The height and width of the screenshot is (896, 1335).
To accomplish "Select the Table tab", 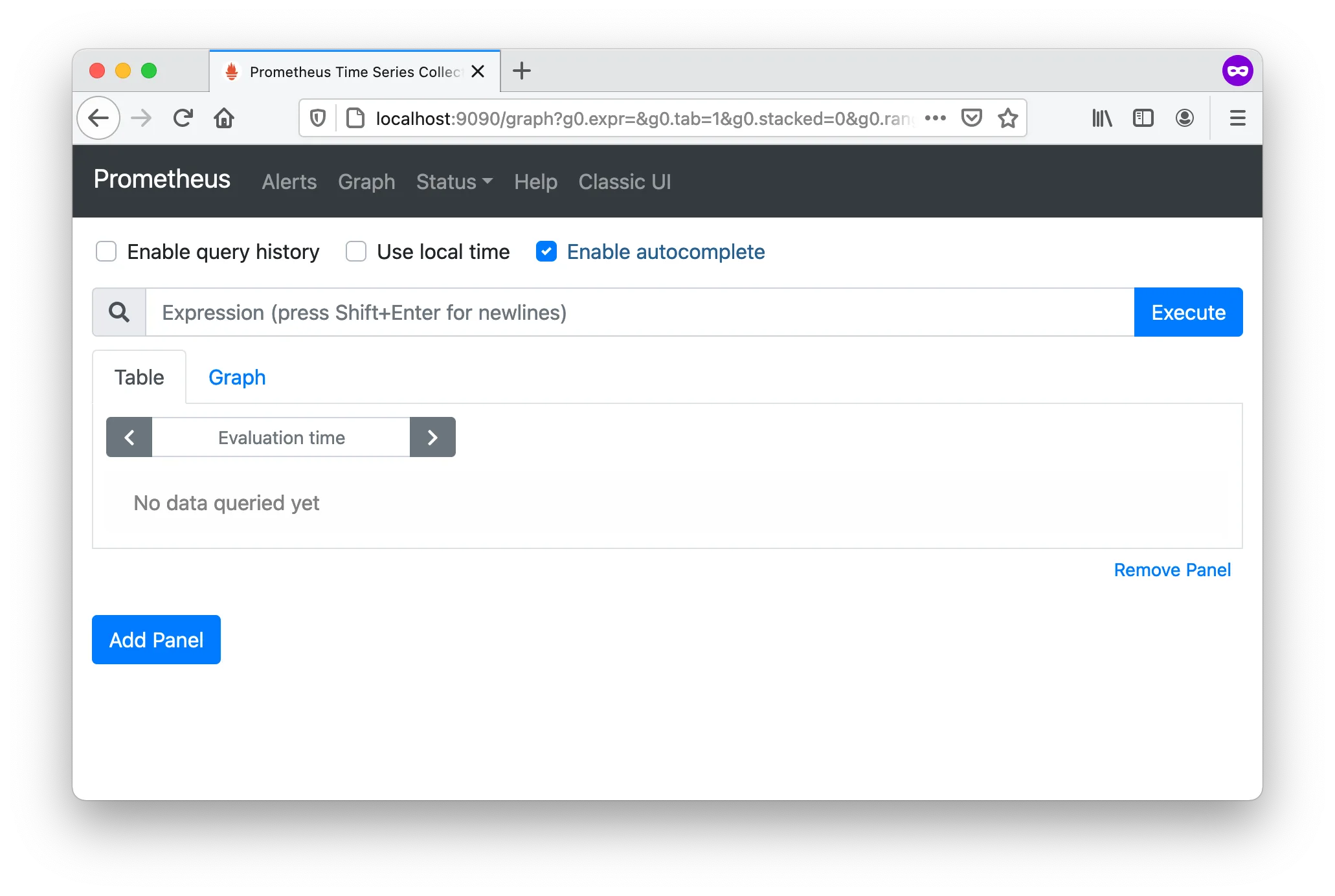I will (x=139, y=377).
